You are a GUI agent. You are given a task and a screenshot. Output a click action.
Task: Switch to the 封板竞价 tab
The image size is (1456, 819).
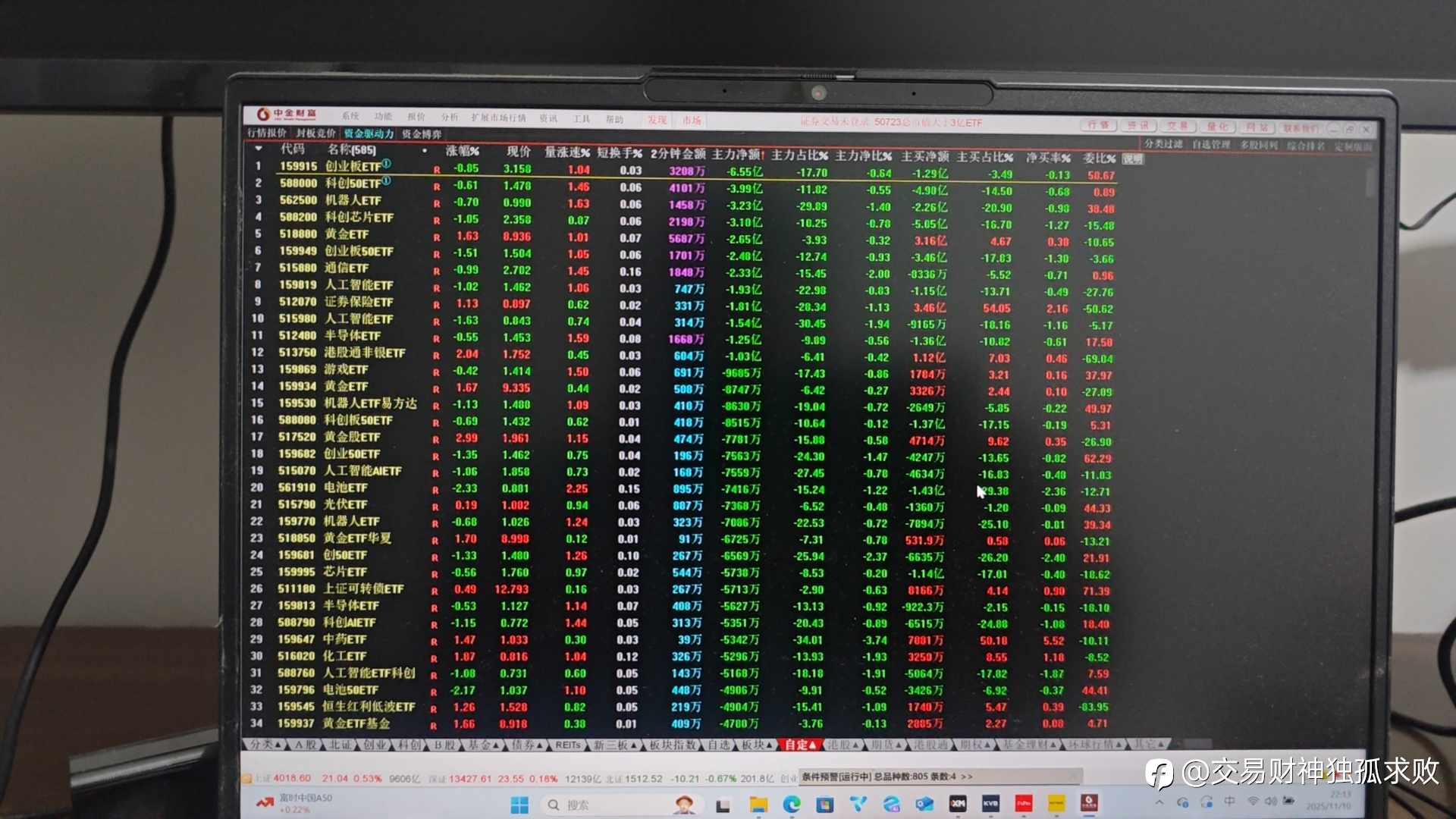pyautogui.click(x=315, y=133)
